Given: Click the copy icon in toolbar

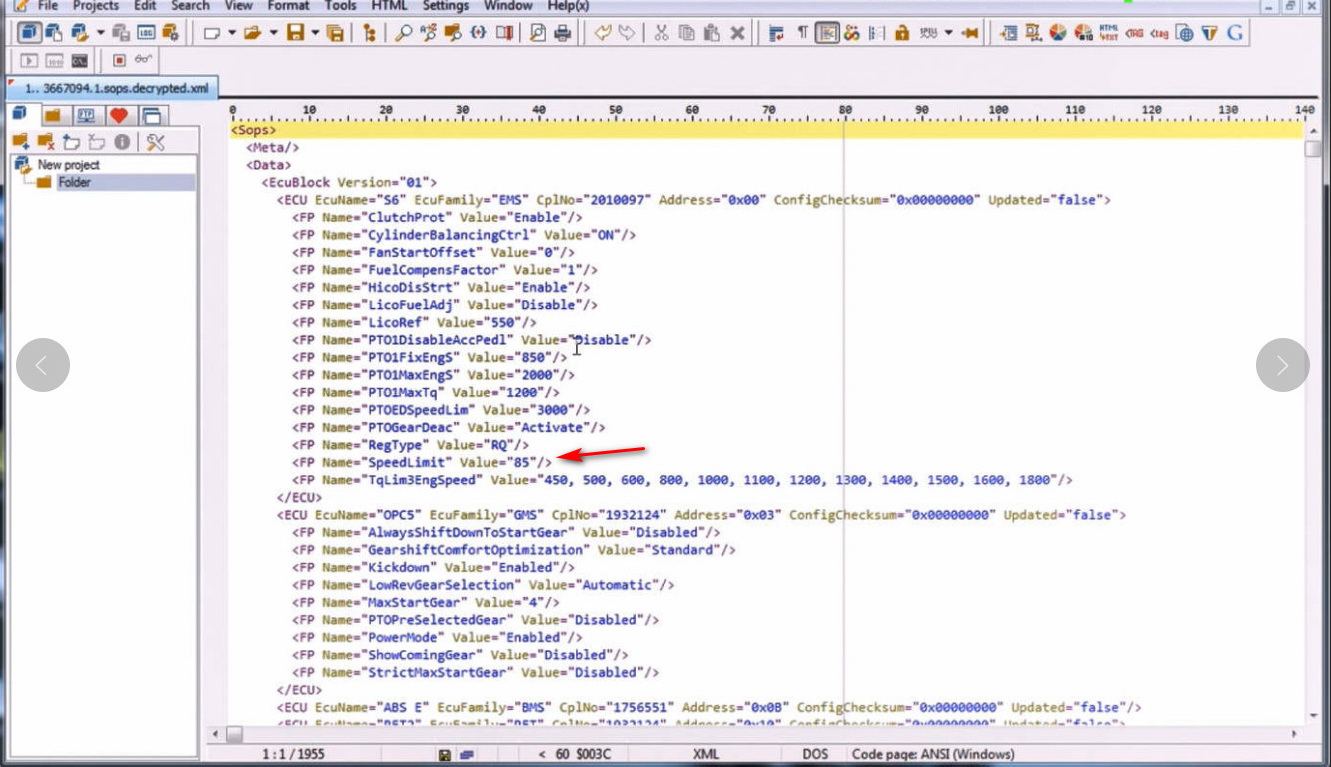Looking at the screenshot, I should (x=686, y=33).
